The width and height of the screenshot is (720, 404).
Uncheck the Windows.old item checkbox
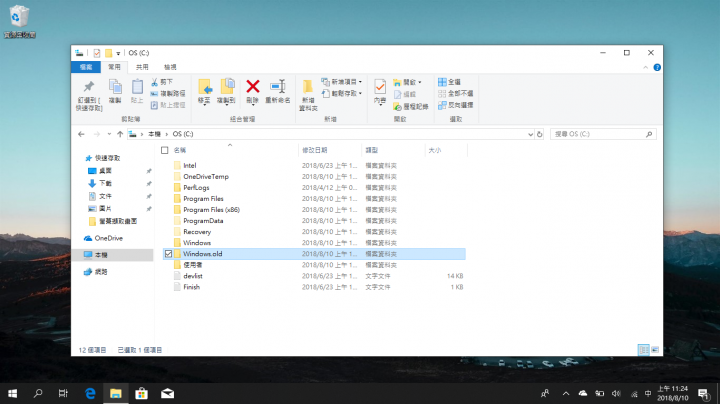point(169,254)
